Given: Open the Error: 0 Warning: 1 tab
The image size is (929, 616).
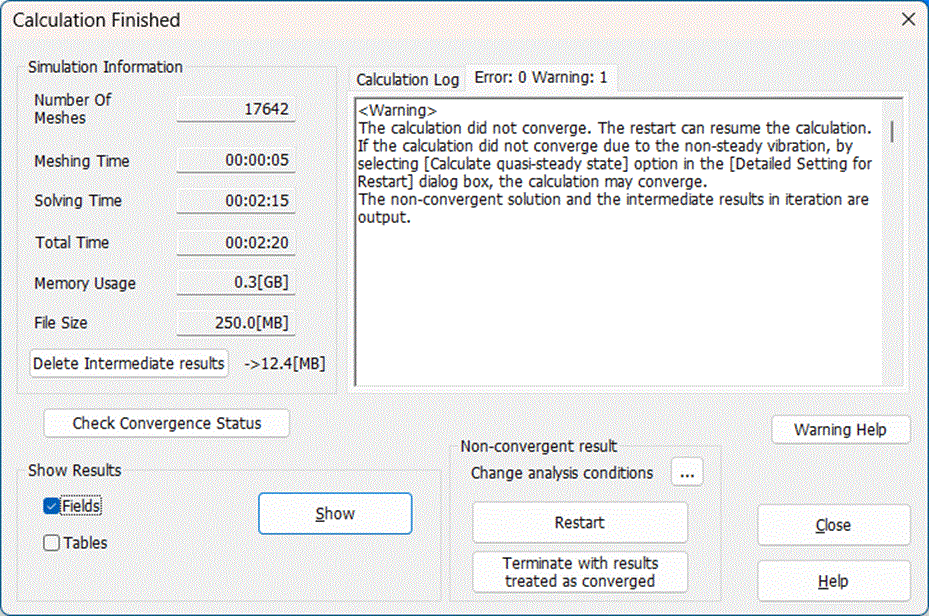Looking at the screenshot, I should click(x=540, y=78).
